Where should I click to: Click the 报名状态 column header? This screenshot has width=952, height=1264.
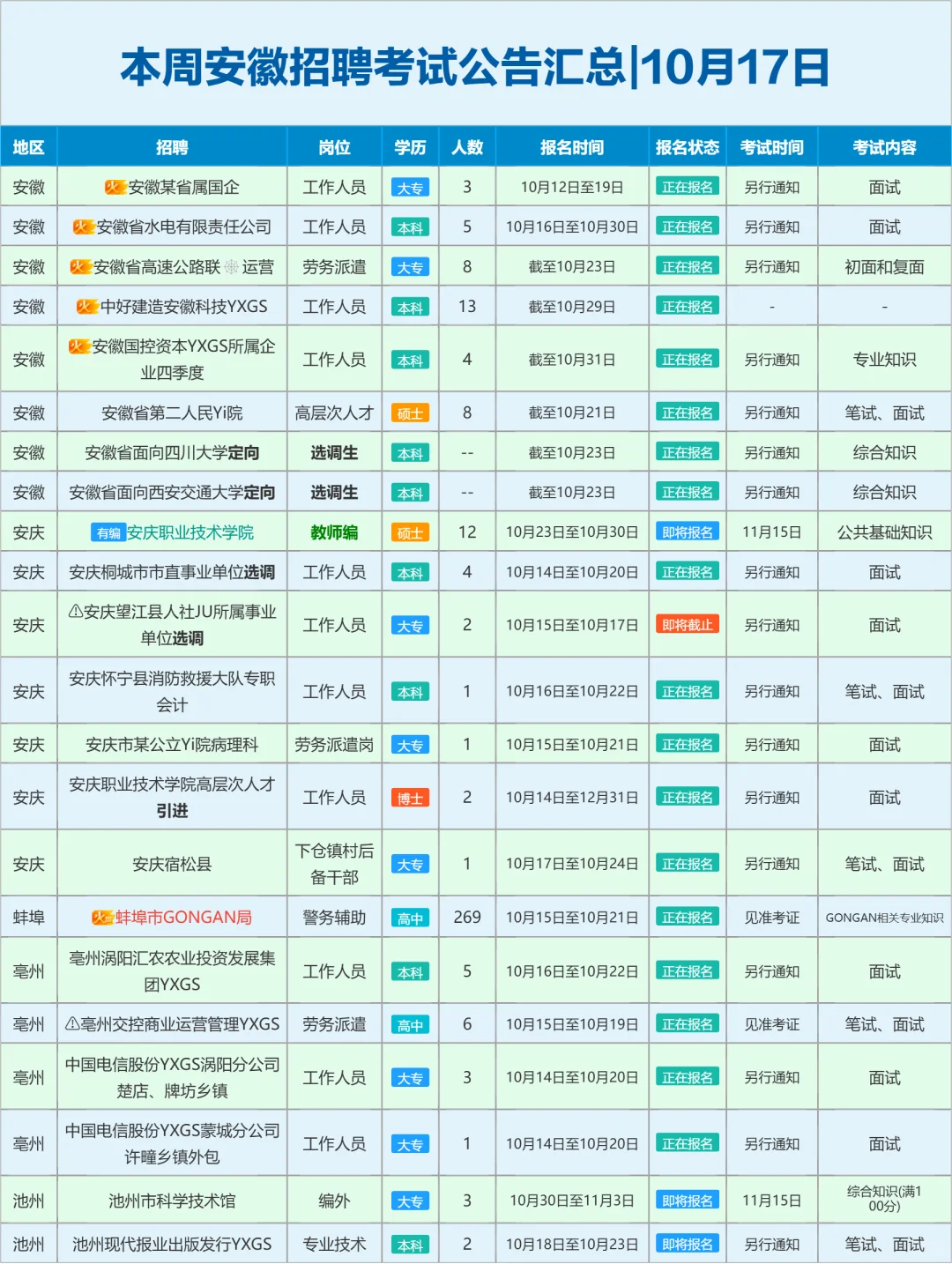pos(688,147)
